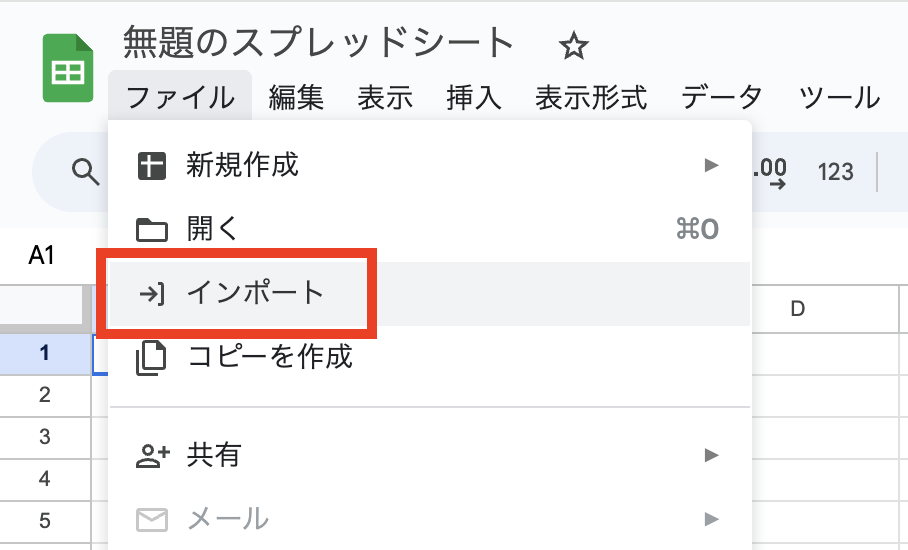Click the 開く folder icon

[x=151, y=230]
